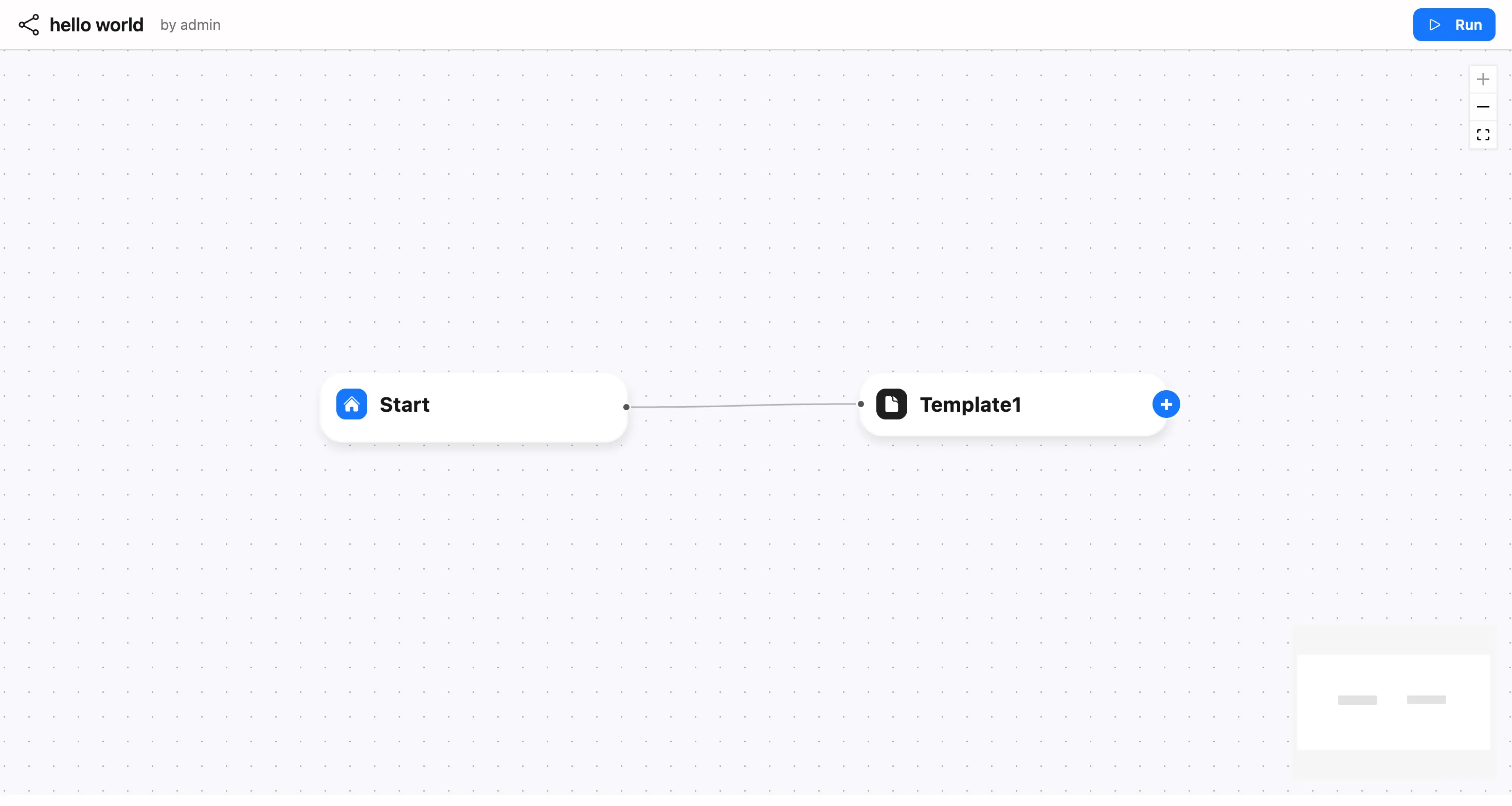Click the share icon next to workflow title

pyautogui.click(x=29, y=25)
